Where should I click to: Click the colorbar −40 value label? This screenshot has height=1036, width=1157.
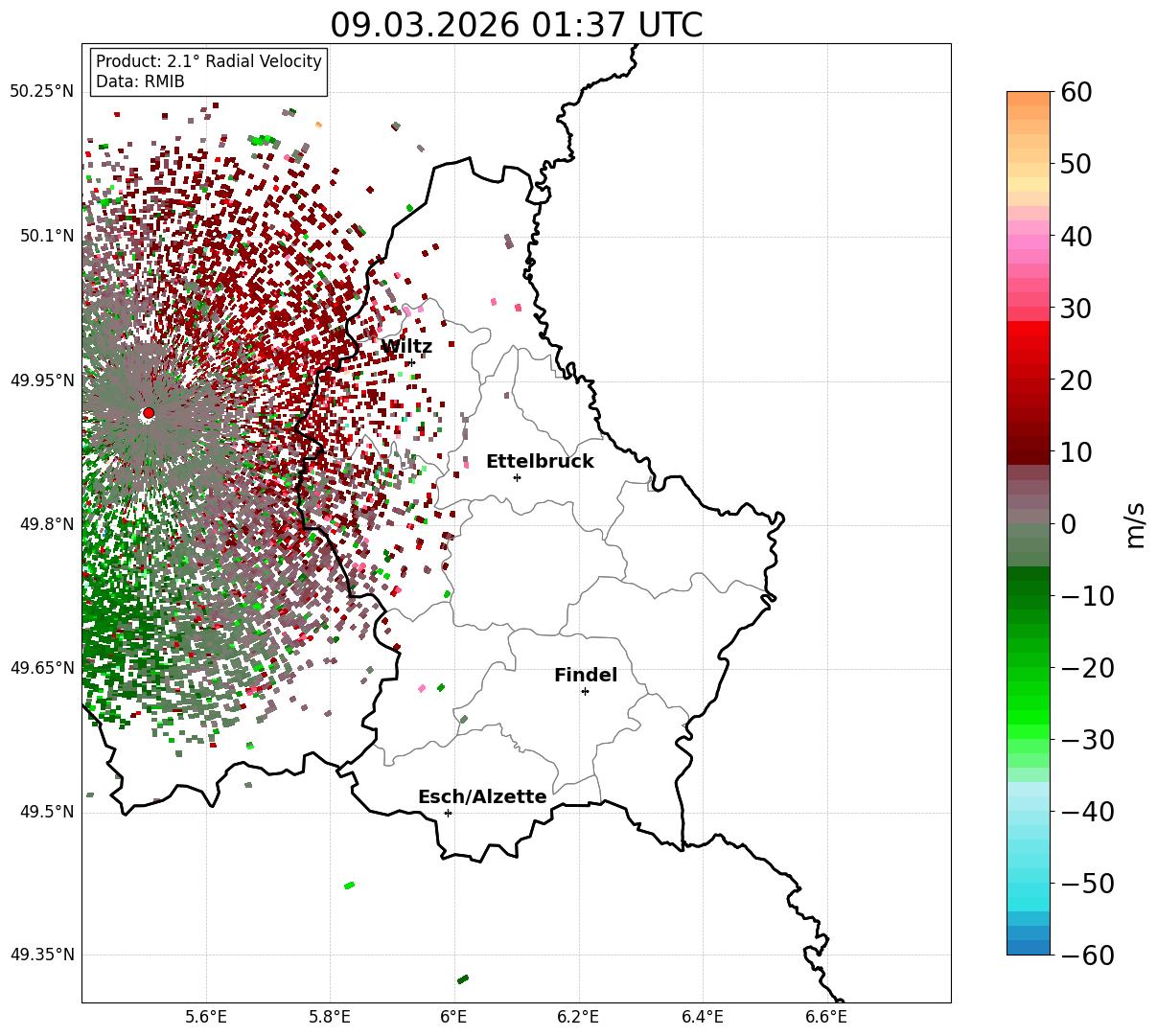point(1087,811)
